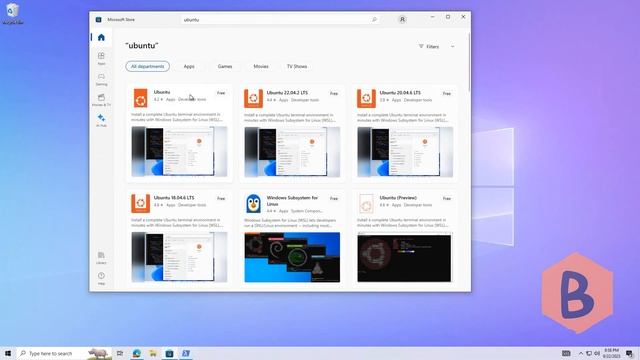Open the Gaming section in the sidebar
Screen dimensions: 640x360
point(101,79)
